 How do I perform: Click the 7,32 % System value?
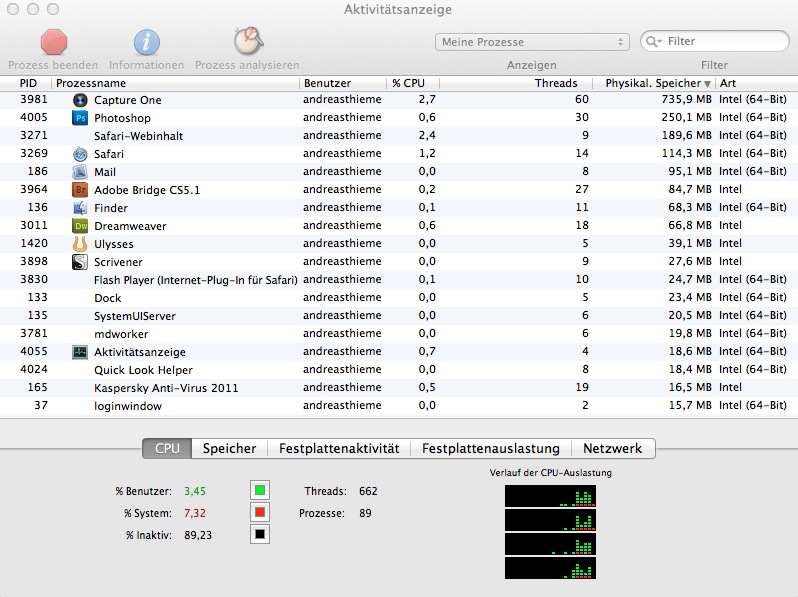[x=195, y=513]
